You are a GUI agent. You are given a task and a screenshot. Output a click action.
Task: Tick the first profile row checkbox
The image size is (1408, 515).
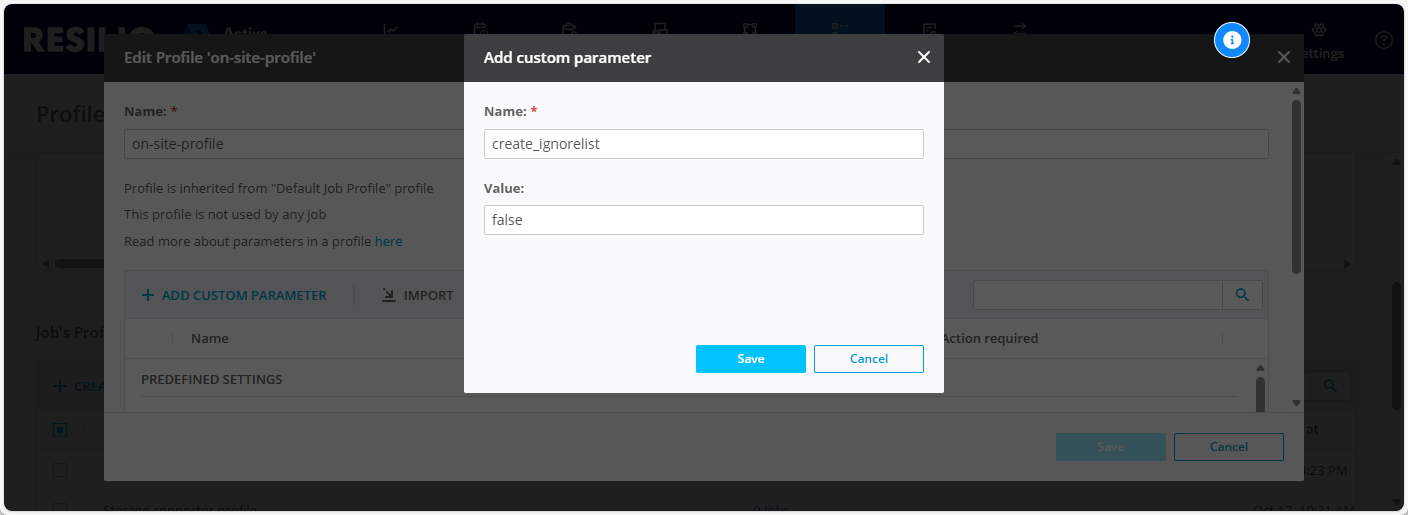point(60,470)
